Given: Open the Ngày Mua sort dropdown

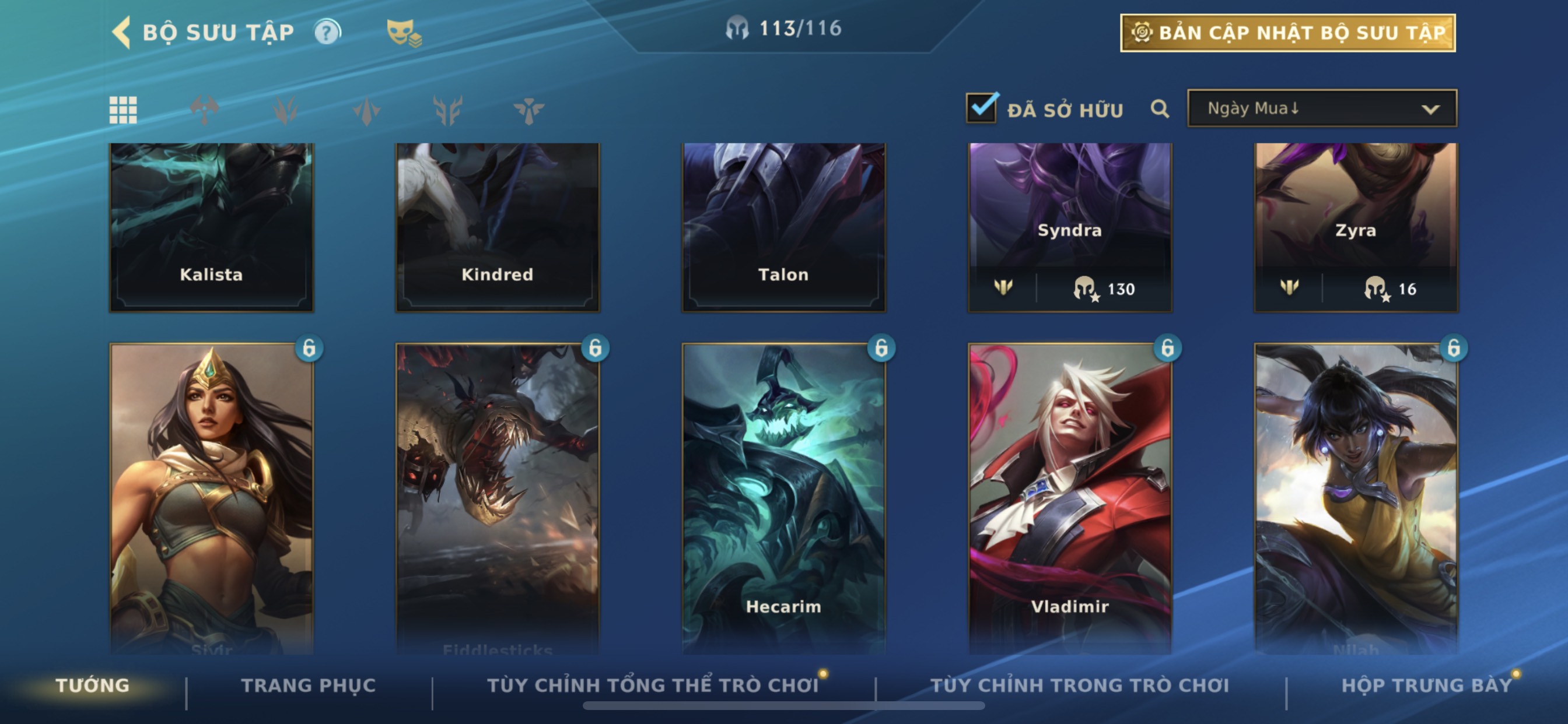Looking at the screenshot, I should (1322, 108).
